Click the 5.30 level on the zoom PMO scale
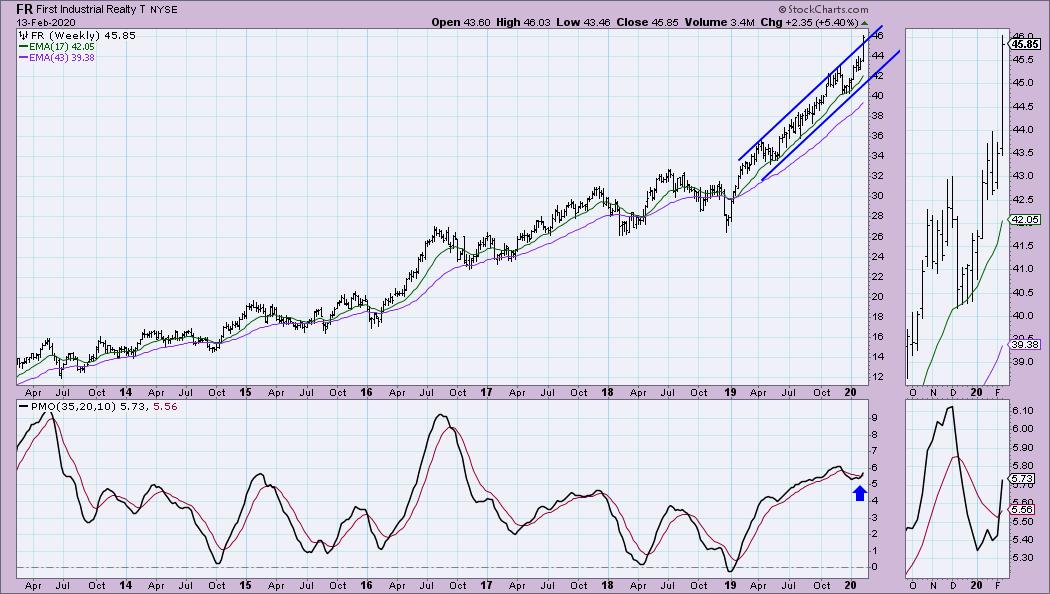 (1022, 558)
